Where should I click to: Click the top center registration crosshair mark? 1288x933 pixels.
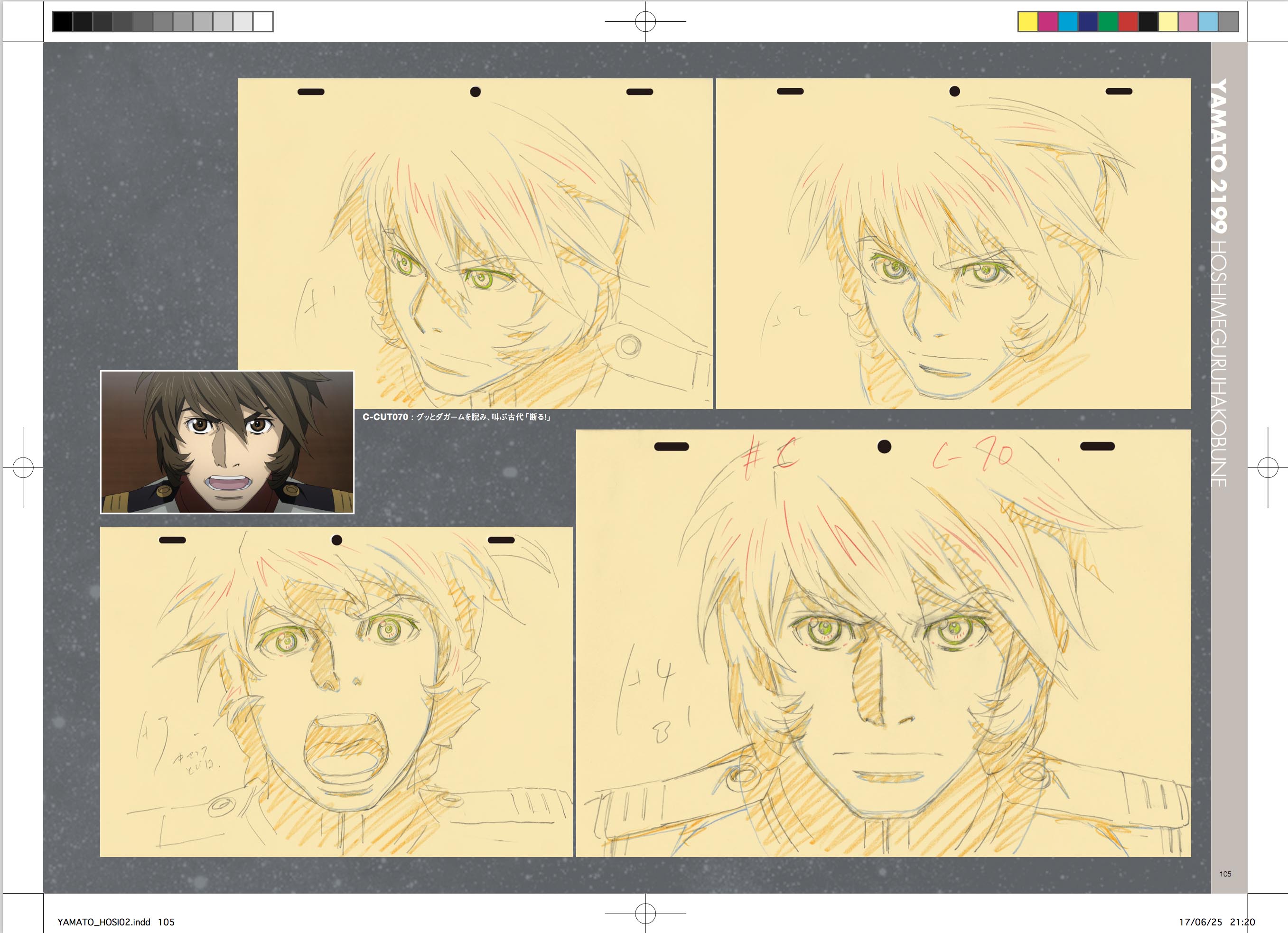(645, 21)
